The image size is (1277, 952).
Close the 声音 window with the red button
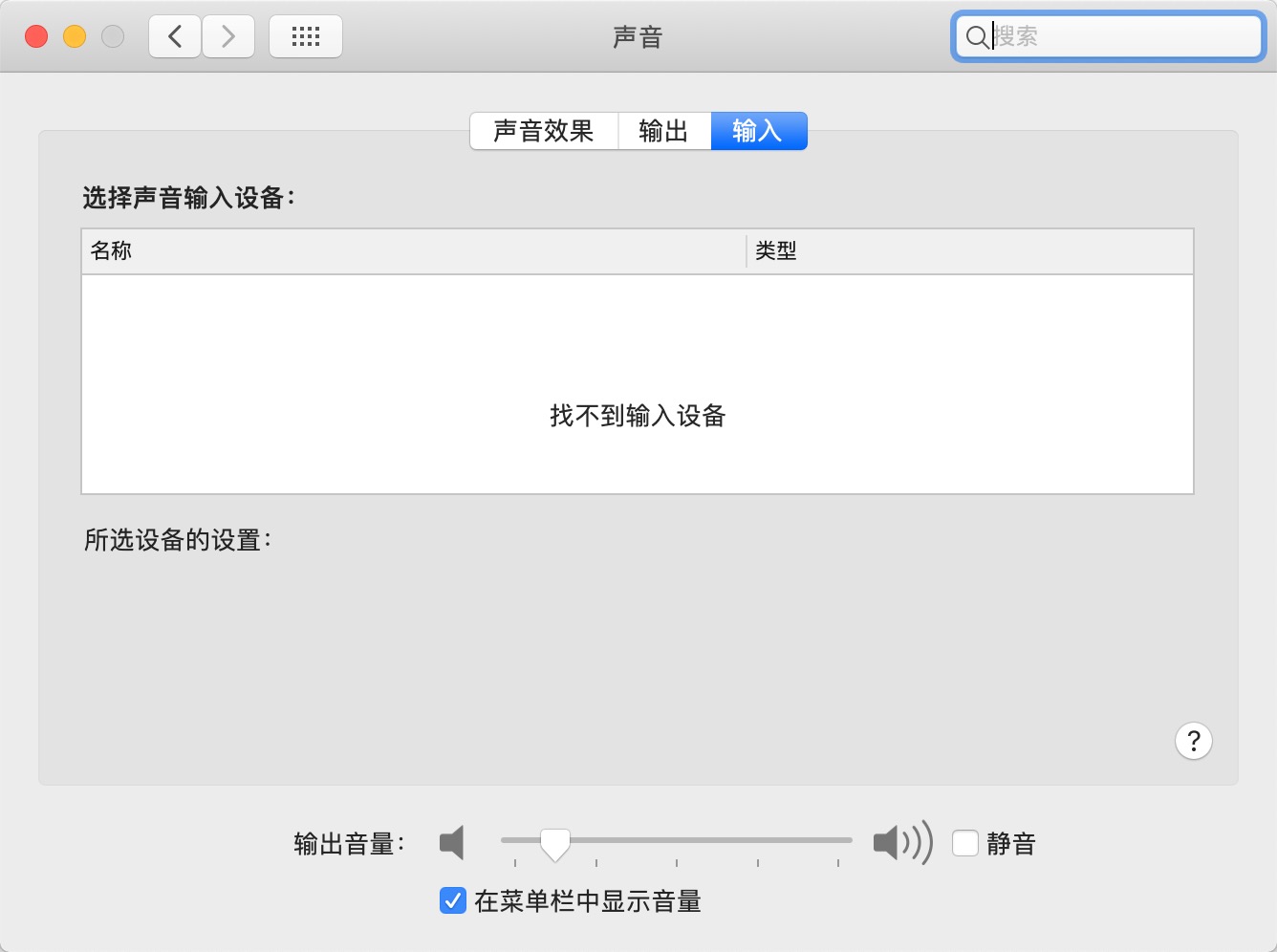(x=36, y=37)
